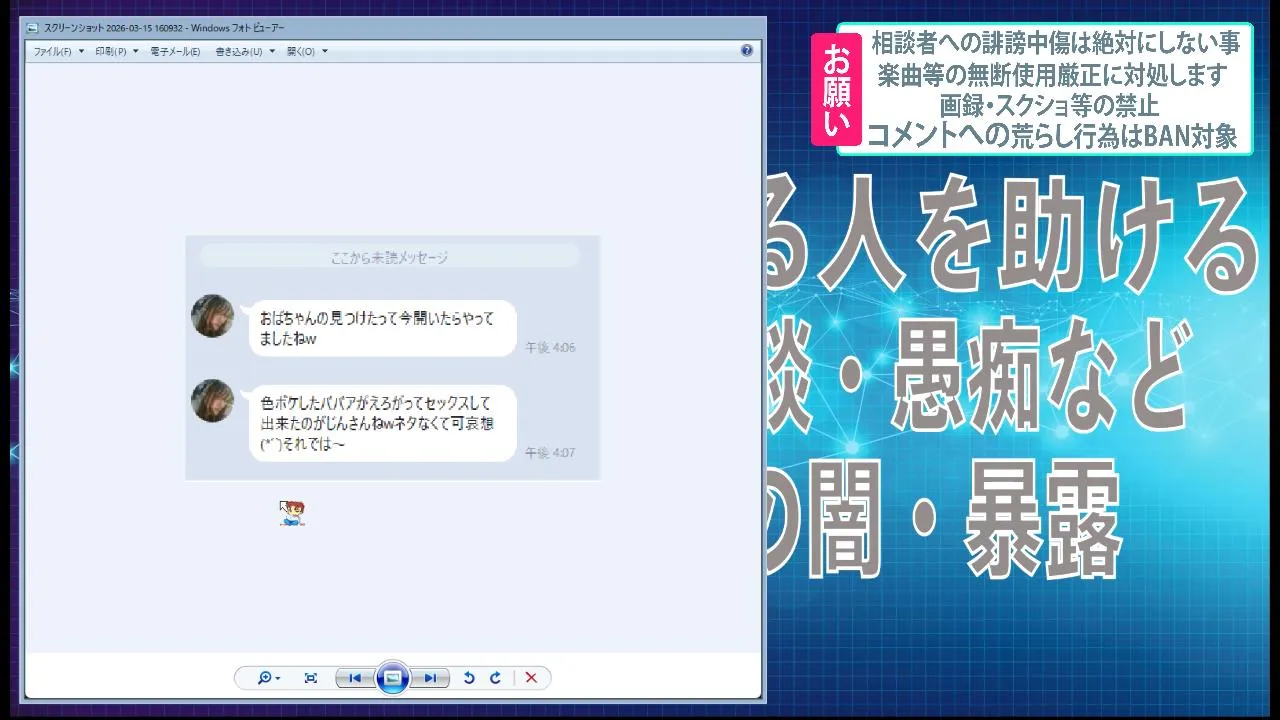1280x720 pixels.
Task: Click the 楽曲等の無断使用厳正に対処します line
Action: tap(1051, 74)
